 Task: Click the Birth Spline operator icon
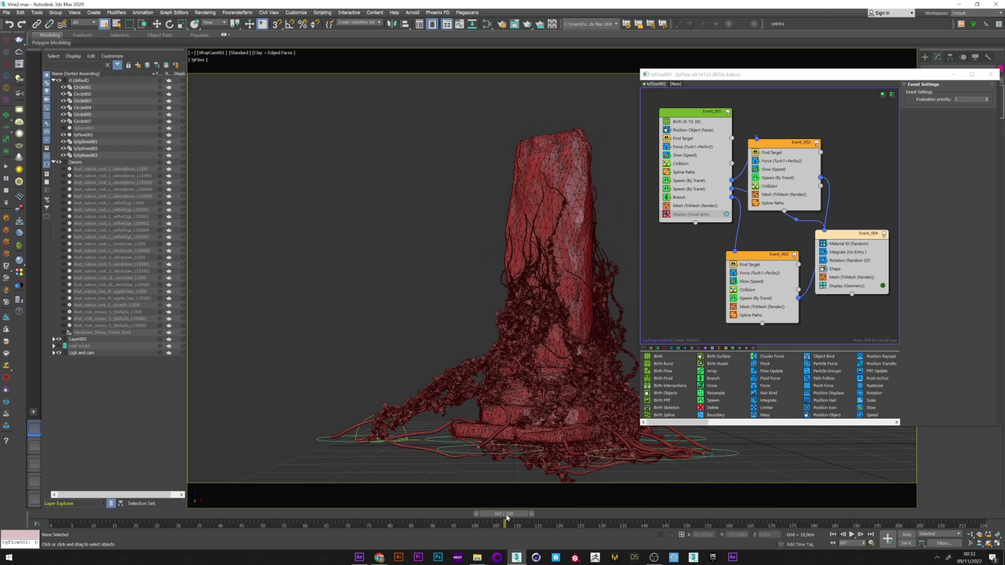648,415
